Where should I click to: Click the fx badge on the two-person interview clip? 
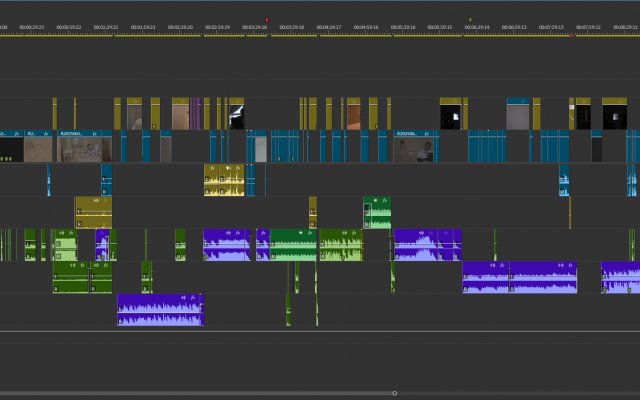[x=427, y=133]
